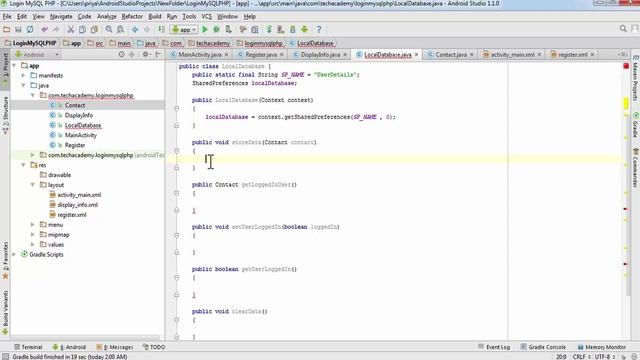Switch to Contact.java tab
640x360 pixels.
(450, 54)
